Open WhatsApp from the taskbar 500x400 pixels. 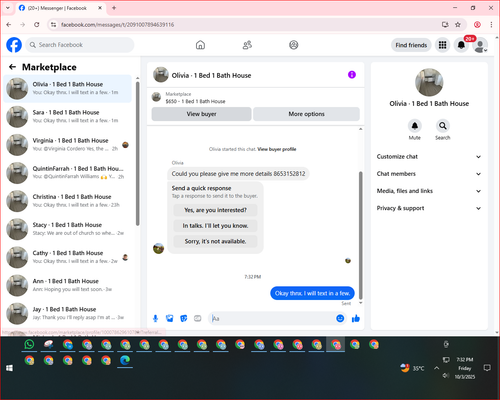[x=29, y=344]
